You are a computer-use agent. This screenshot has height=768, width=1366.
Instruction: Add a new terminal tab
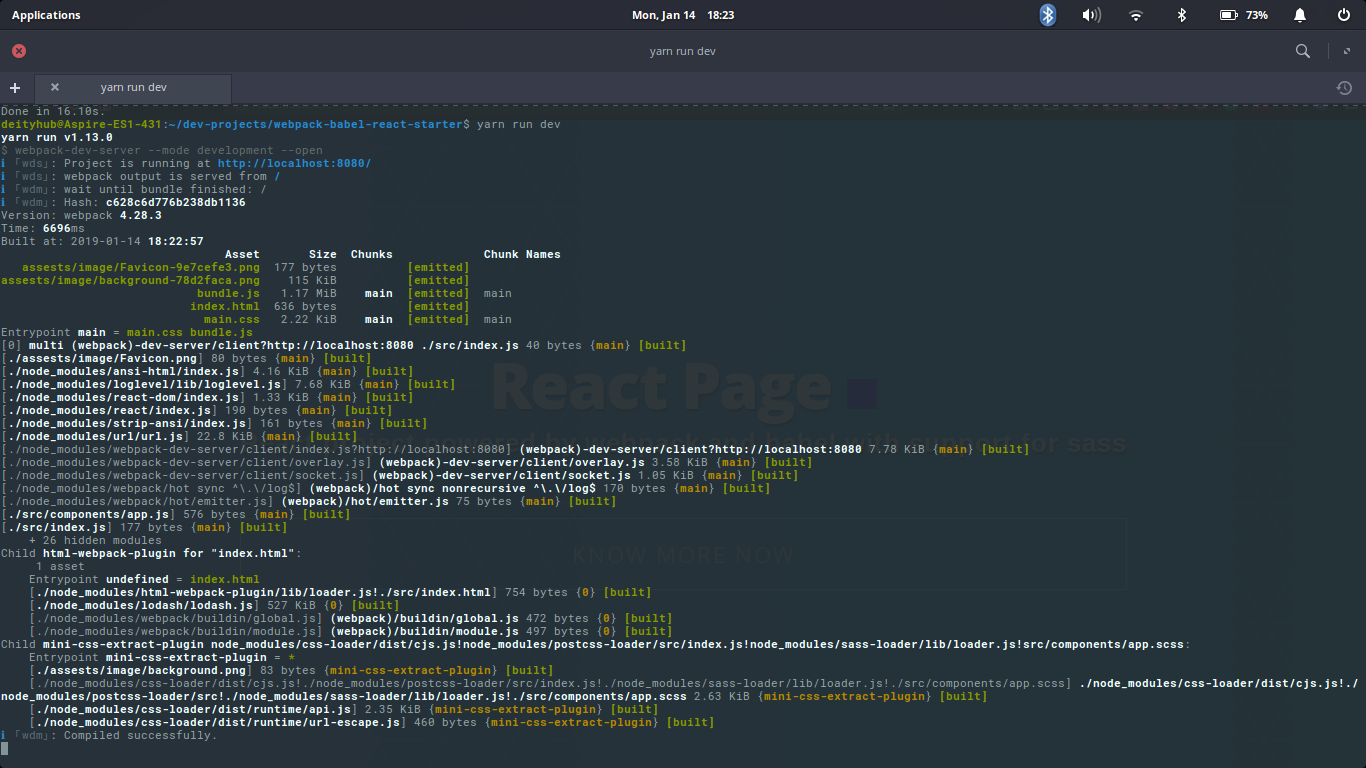point(15,88)
